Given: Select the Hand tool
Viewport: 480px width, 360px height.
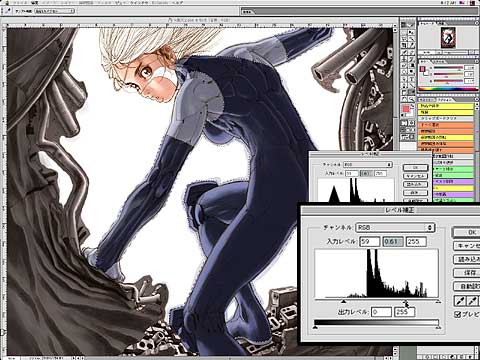Looking at the screenshot, I should click(x=404, y=99).
